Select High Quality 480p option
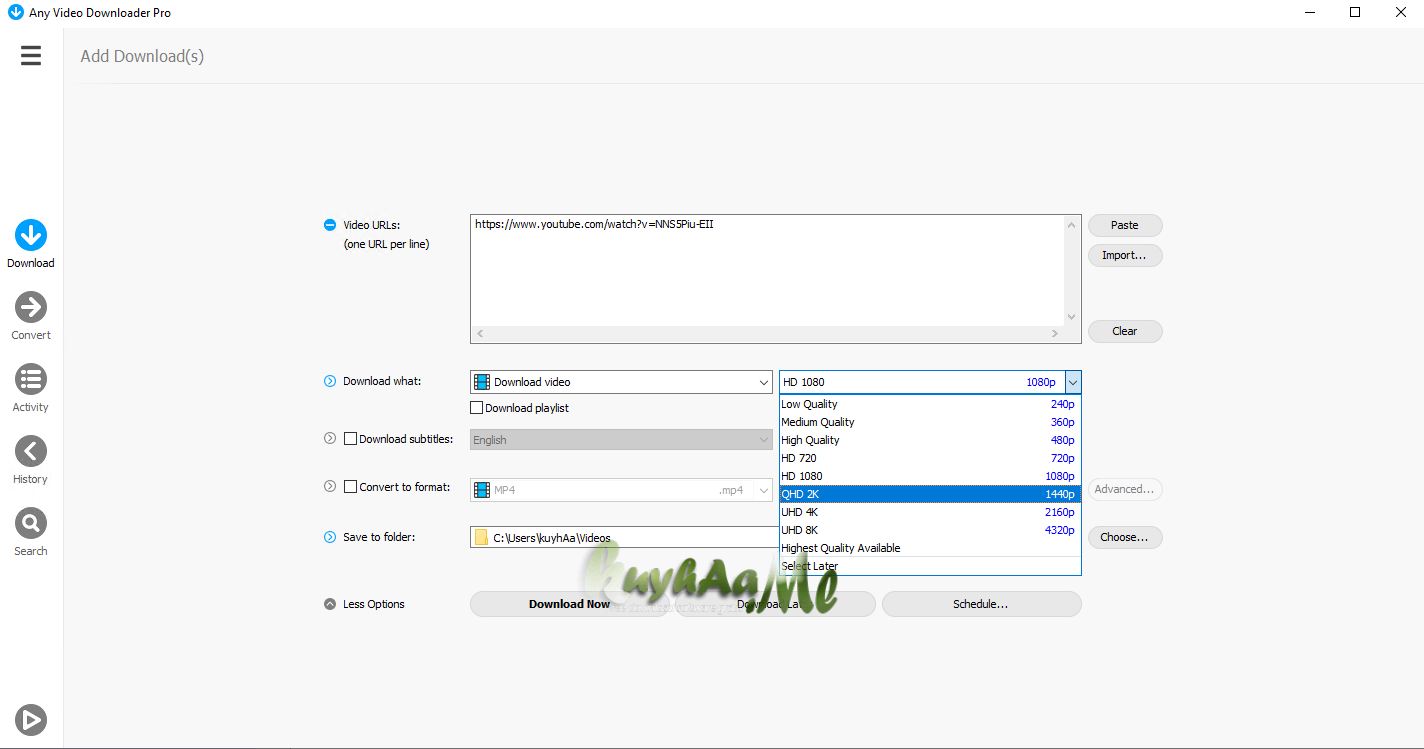Screen dimensions: 1424x749 (x=930, y=440)
